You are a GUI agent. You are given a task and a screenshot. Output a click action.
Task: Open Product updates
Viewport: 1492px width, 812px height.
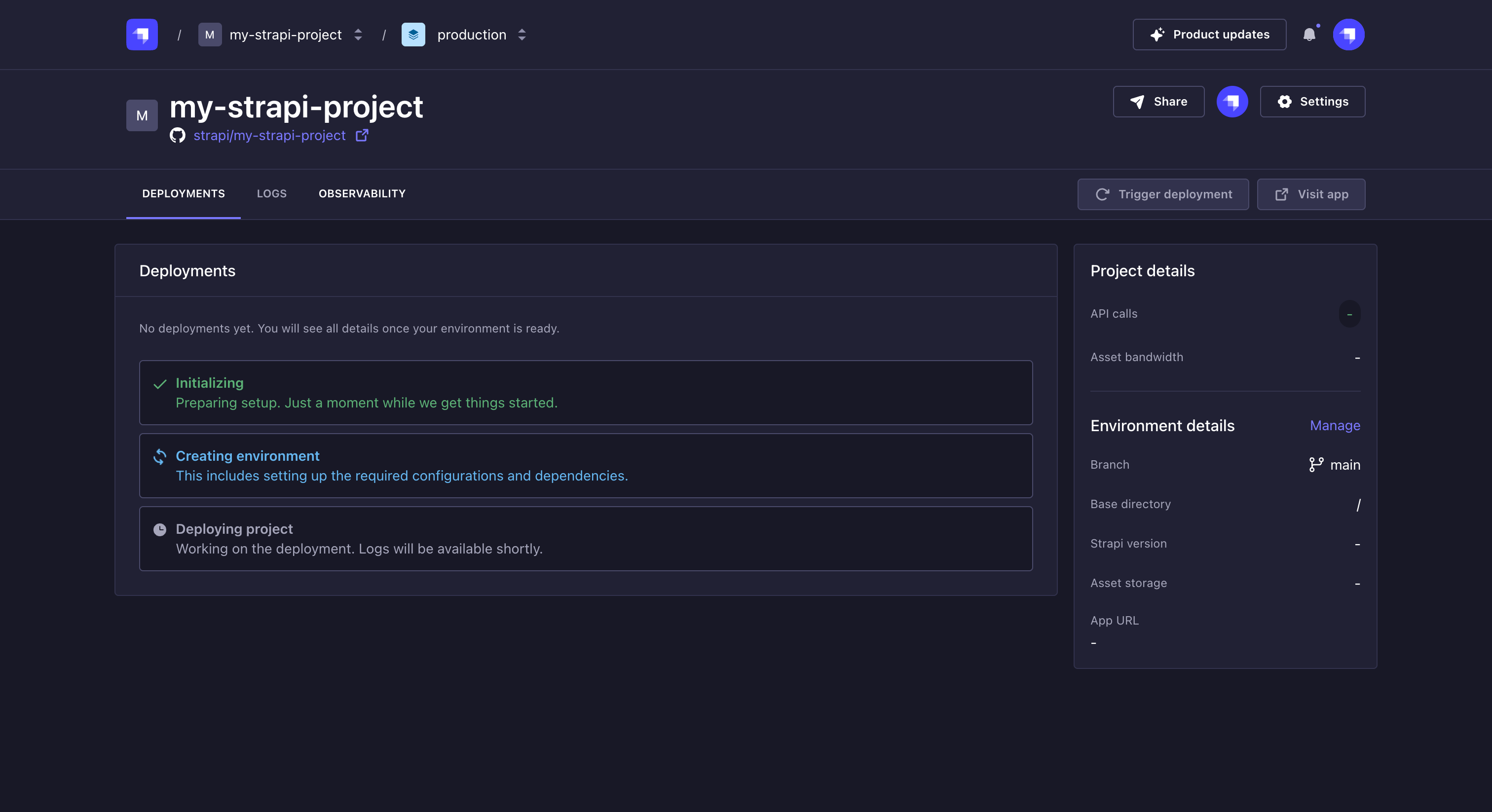(x=1209, y=35)
